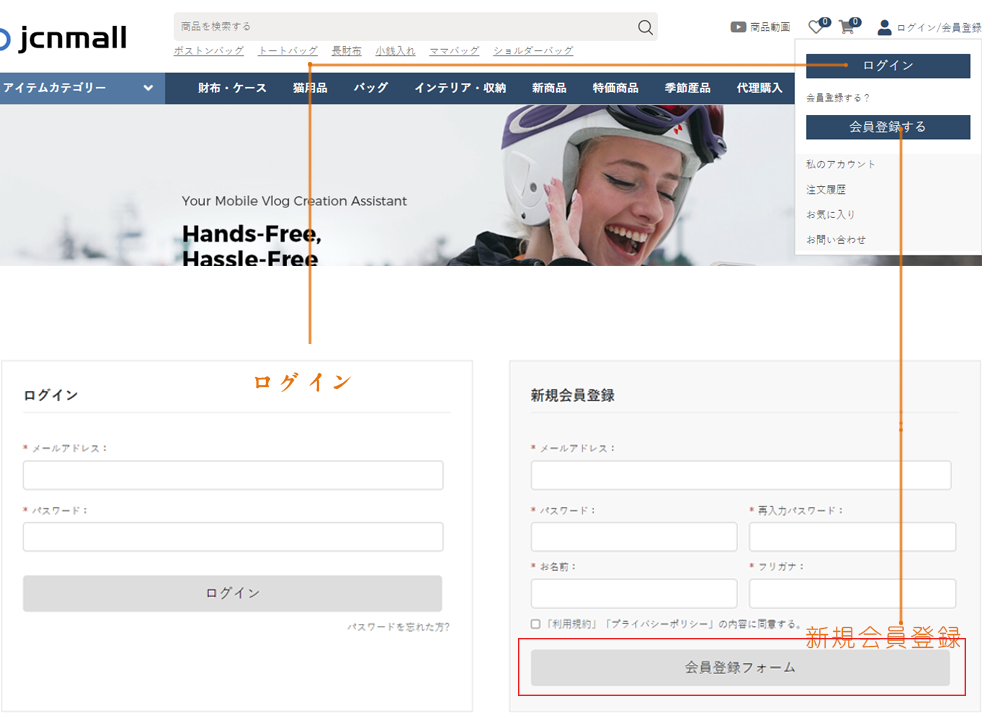This screenshot has width=1000, height=718.
Task: Open the 新商品 menu
Action: [x=549, y=88]
